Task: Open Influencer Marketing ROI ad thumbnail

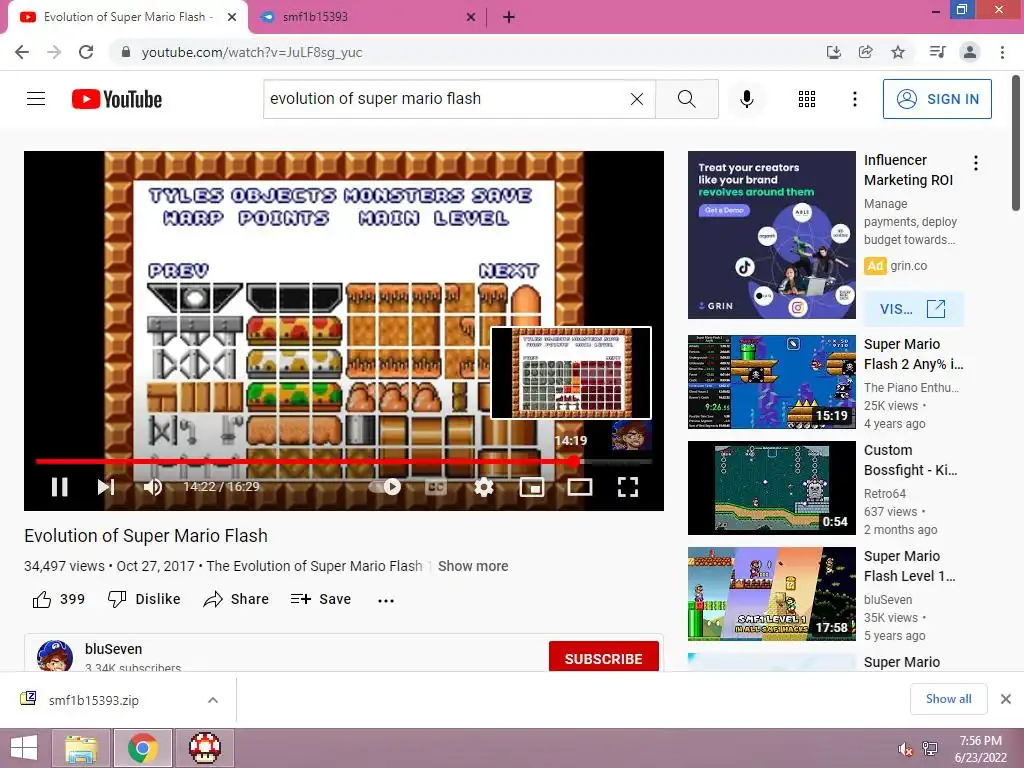Action: click(x=771, y=235)
